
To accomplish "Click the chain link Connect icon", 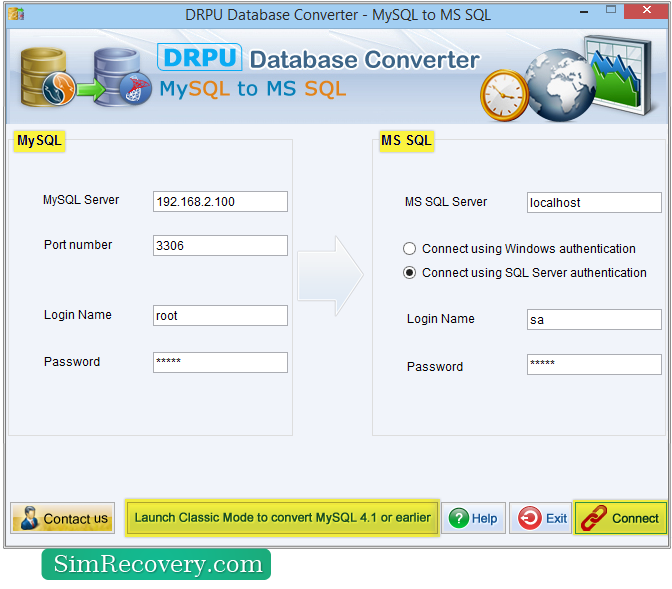I will click(x=594, y=518).
